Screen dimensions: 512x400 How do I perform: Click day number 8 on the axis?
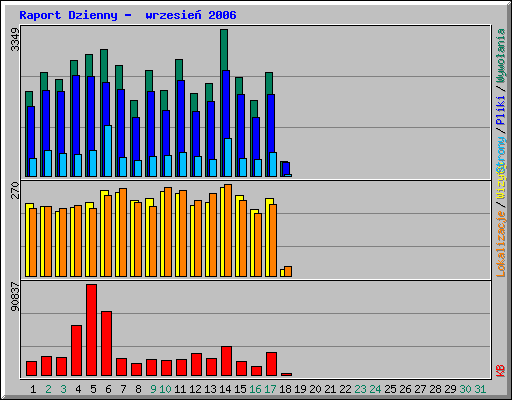click(x=138, y=389)
